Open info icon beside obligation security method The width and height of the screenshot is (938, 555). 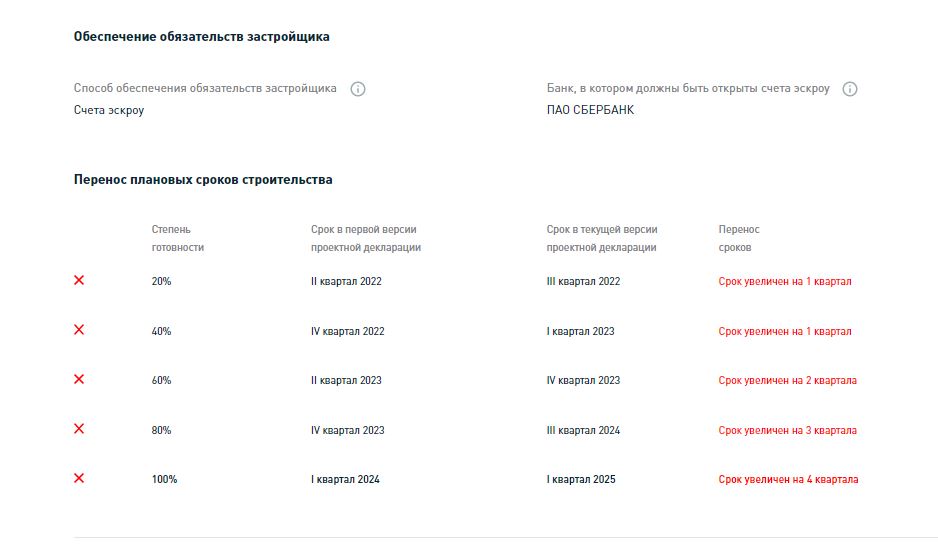tap(358, 89)
